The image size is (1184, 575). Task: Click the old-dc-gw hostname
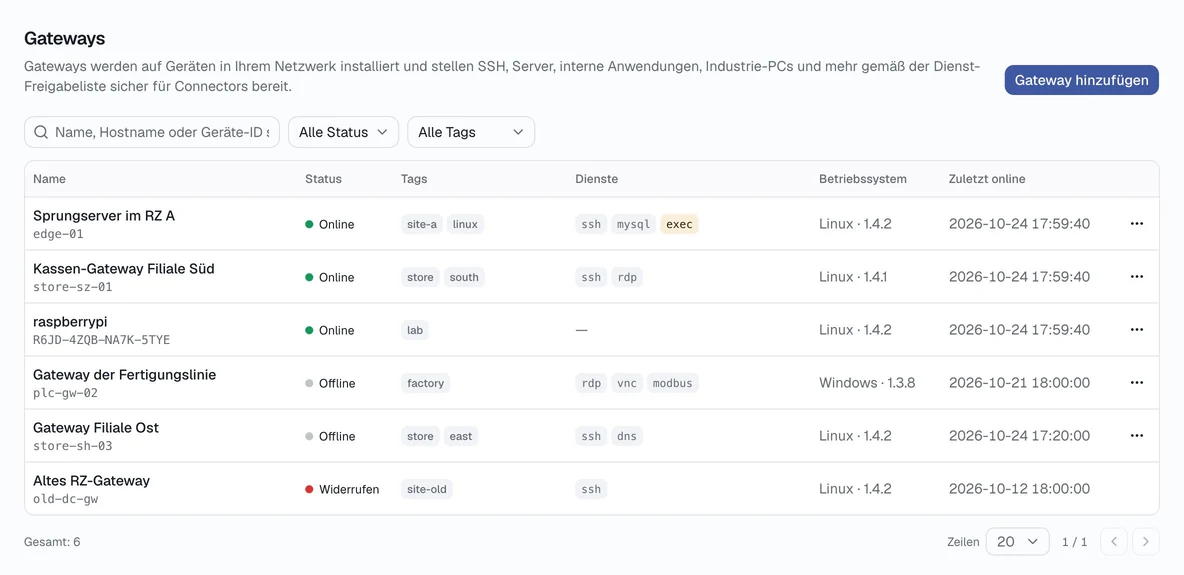pos(65,499)
